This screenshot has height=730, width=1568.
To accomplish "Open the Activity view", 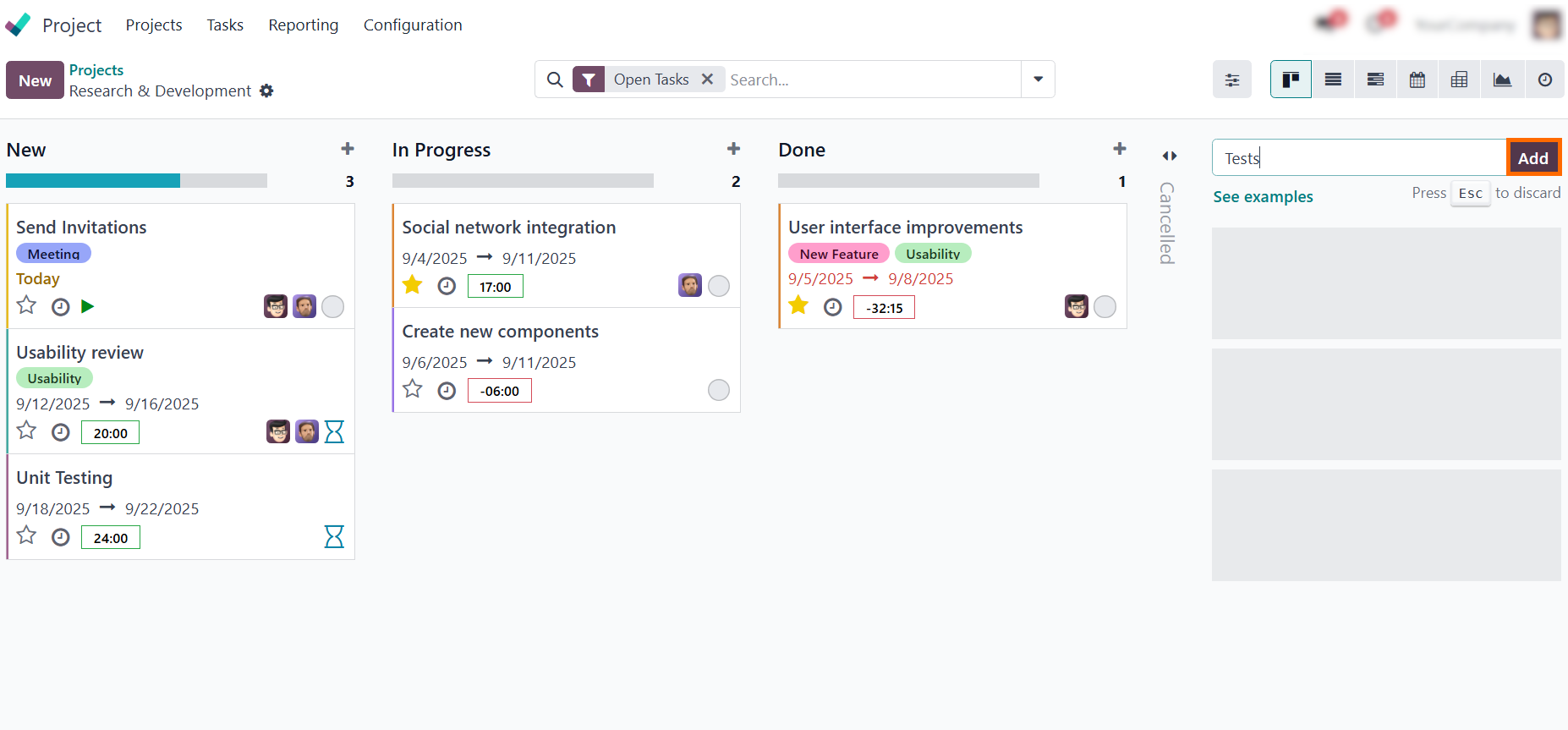I will pyautogui.click(x=1545, y=79).
